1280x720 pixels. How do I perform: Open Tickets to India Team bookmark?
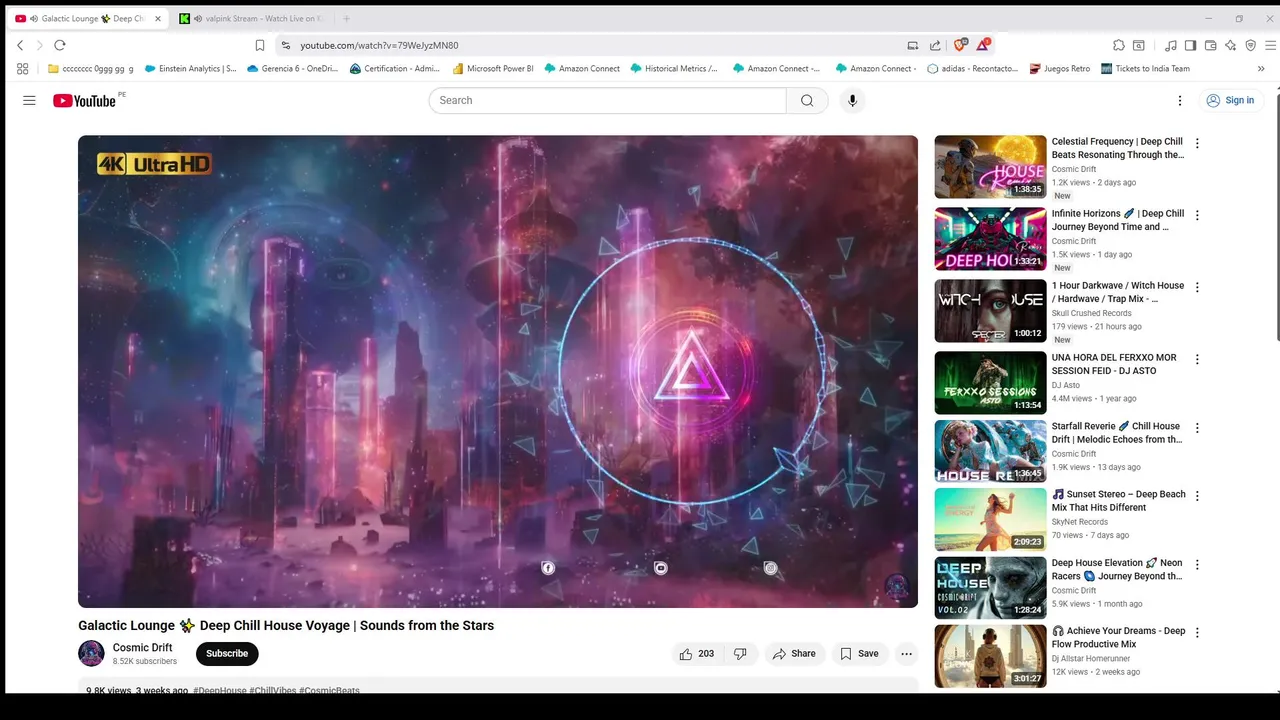click(1145, 69)
